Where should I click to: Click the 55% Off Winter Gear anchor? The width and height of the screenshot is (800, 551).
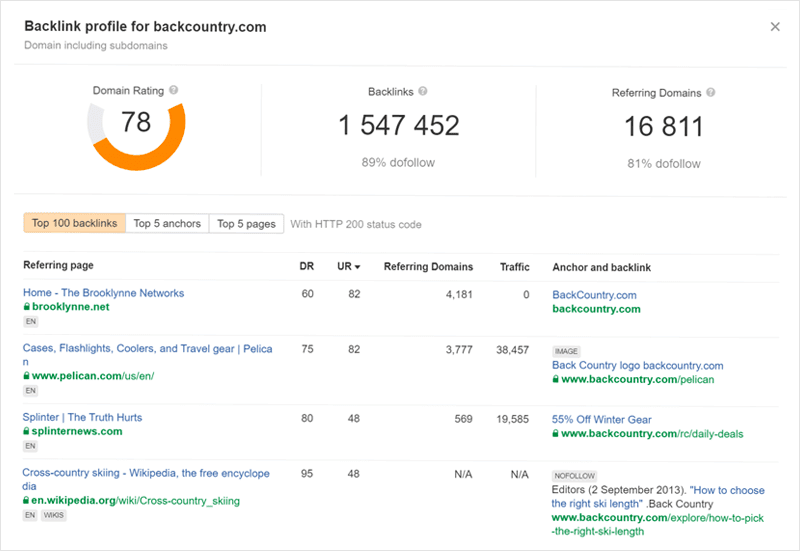(601, 419)
